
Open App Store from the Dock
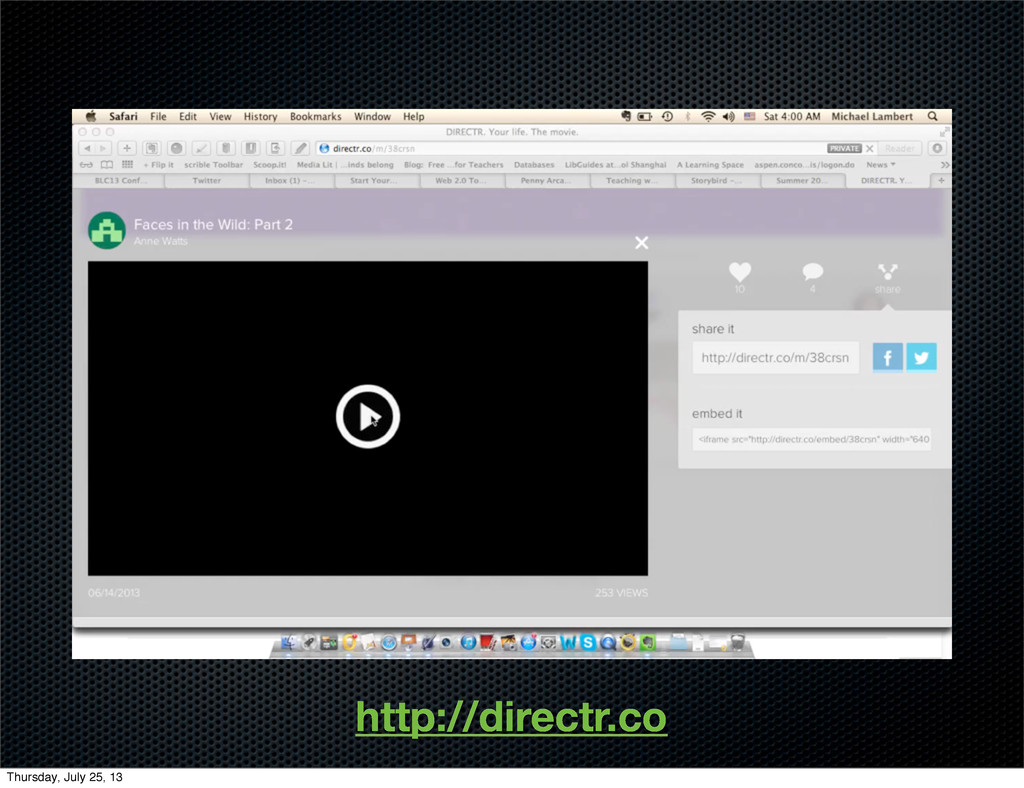(x=528, y=642)
